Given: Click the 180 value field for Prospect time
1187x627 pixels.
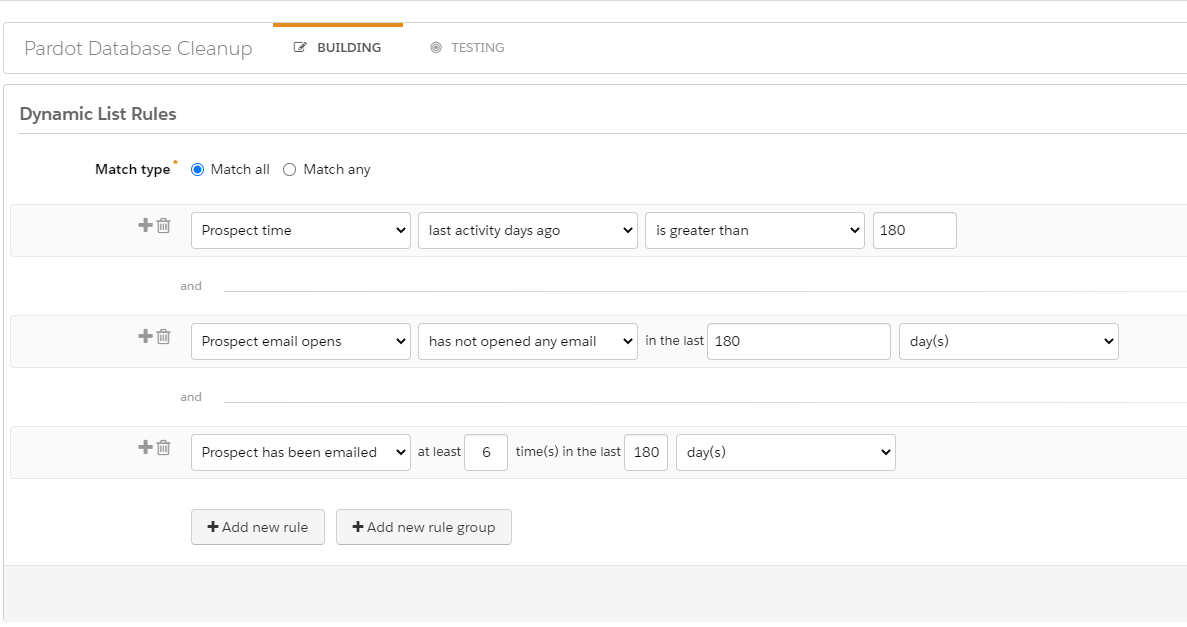Looking at the screenshot, I should click(914, 230).
